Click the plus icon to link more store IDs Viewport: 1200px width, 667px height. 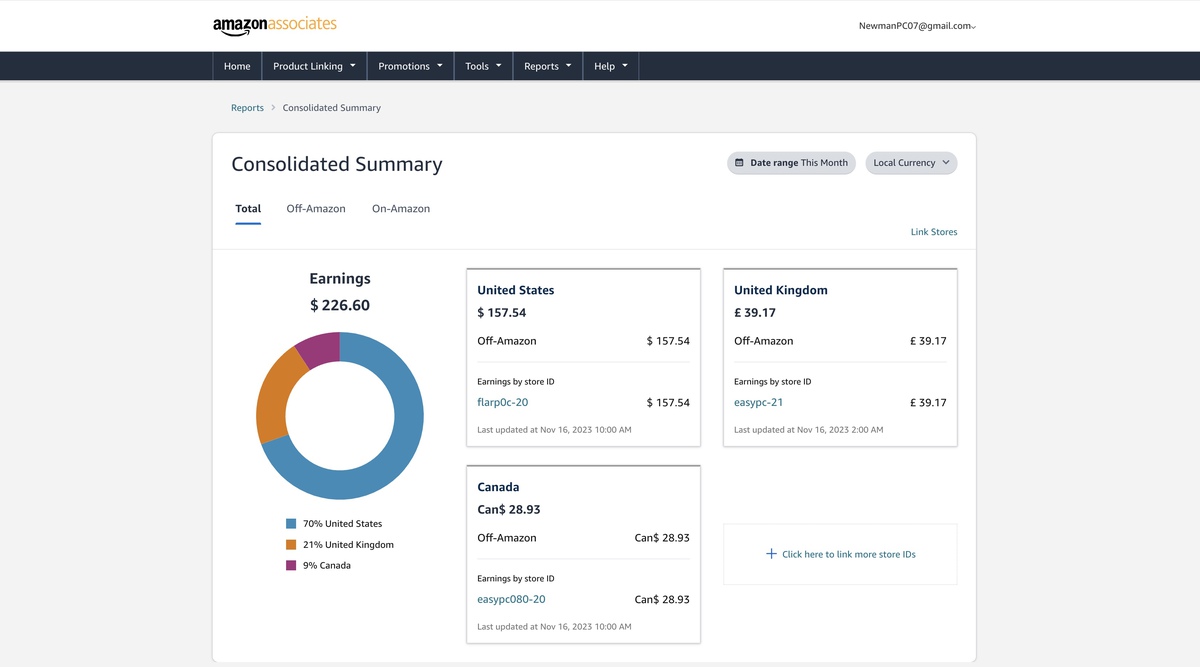771,554
